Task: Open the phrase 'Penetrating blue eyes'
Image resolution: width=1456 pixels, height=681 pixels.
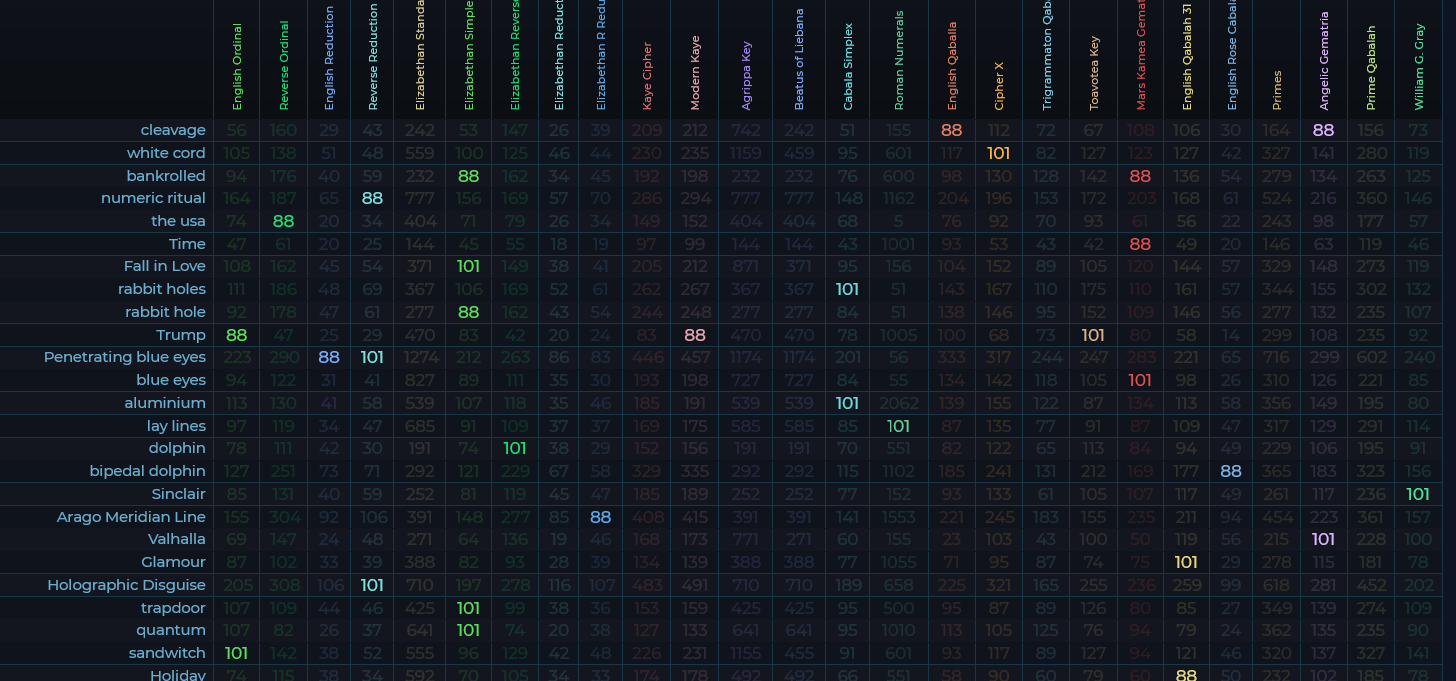Action: [x=125, y=357]
